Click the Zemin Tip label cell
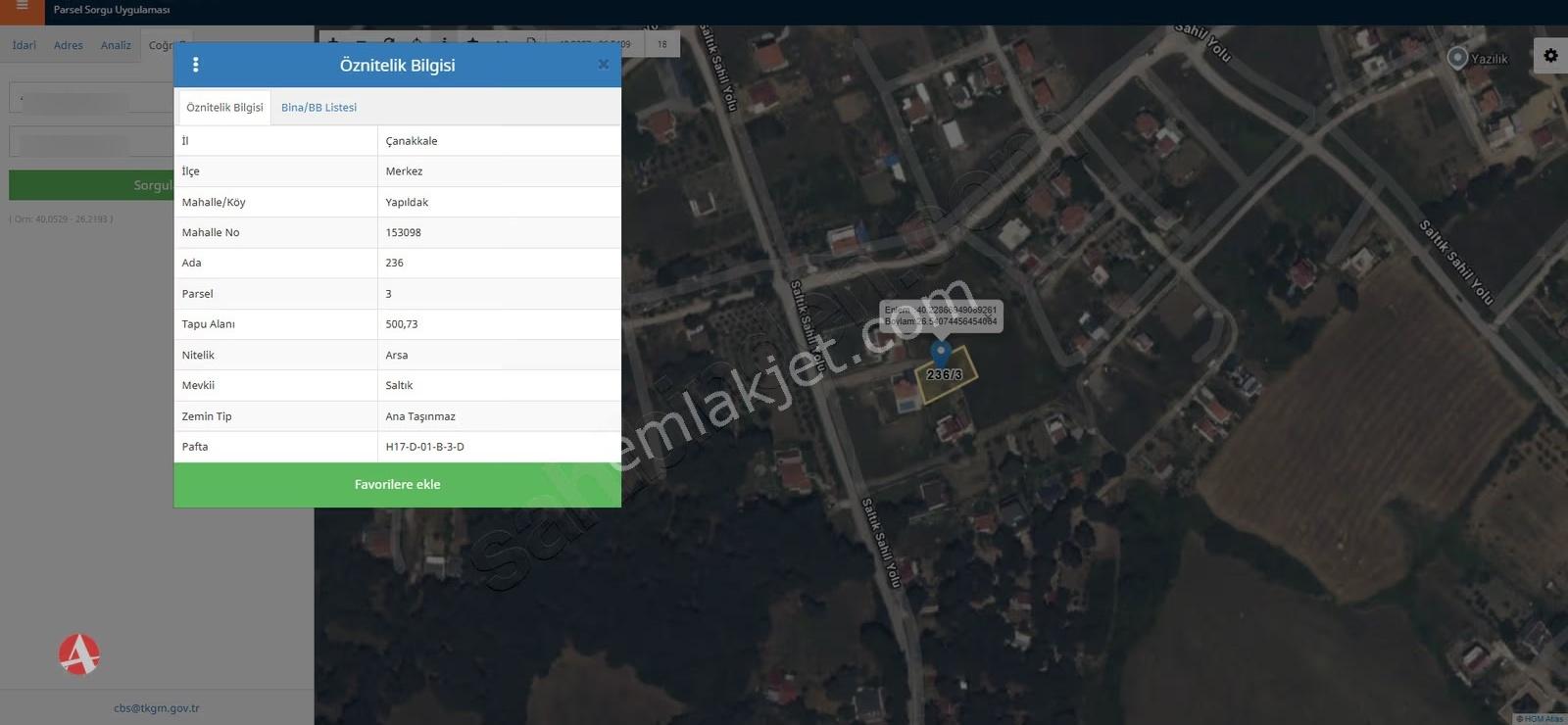The image size is (1568, 725). pyautogui.click(x=275, y=416)
